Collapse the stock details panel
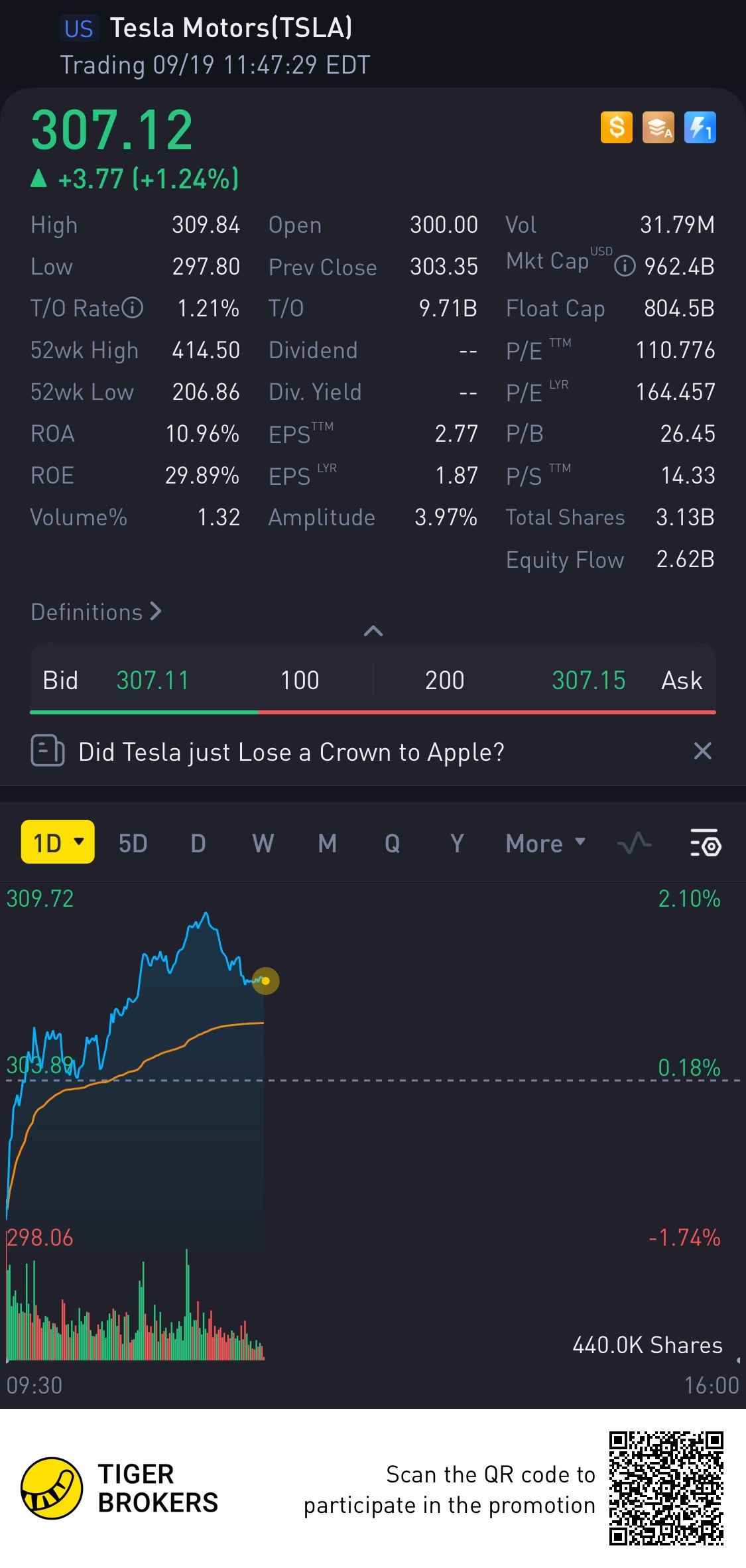The height and width of the screenshot is (1568, 746). tap(373, 631)
